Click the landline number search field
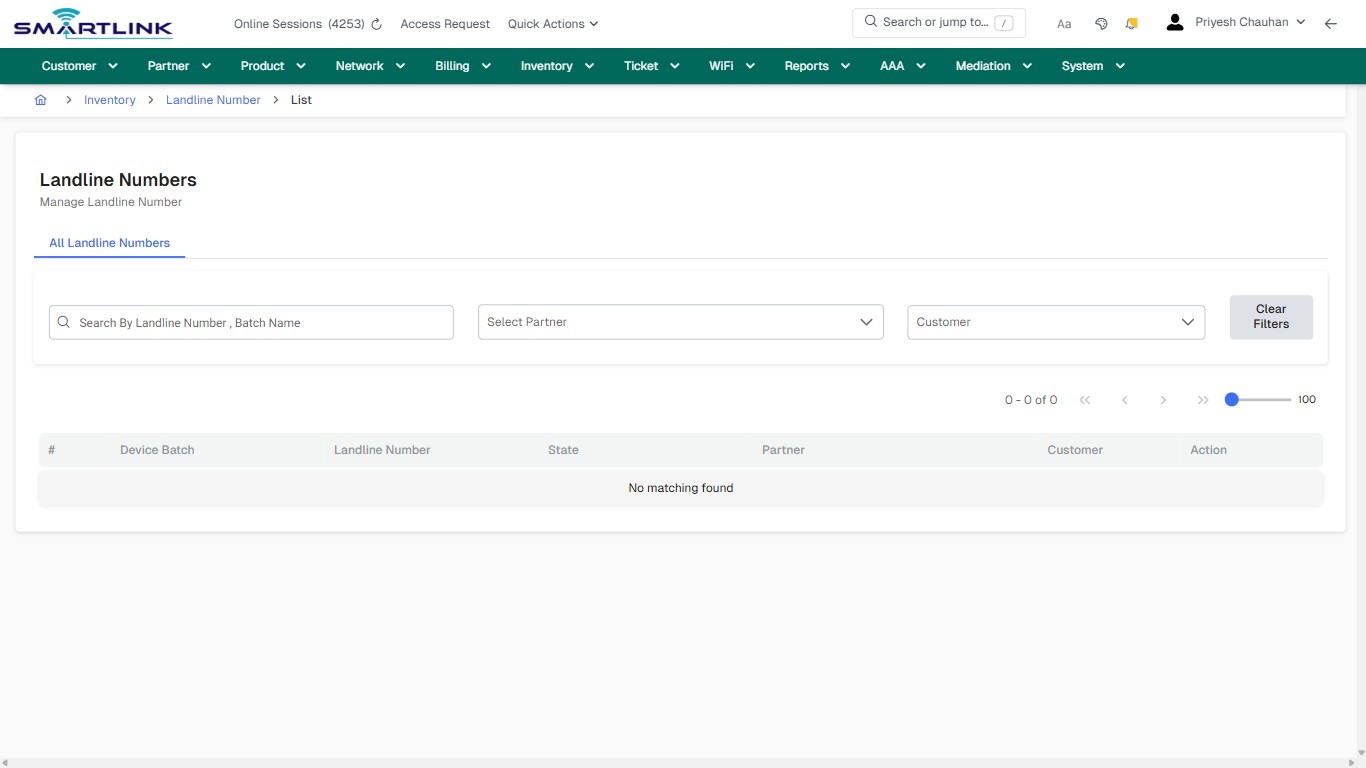The width and height of the screenshot is (1366, 768). click(x=250, y=322)
